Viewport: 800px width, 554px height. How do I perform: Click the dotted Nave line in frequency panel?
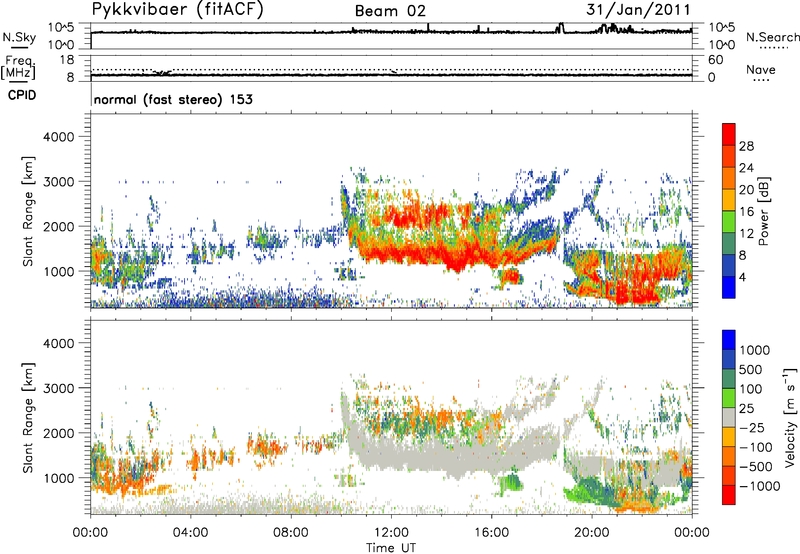click(x=391, y=69)
